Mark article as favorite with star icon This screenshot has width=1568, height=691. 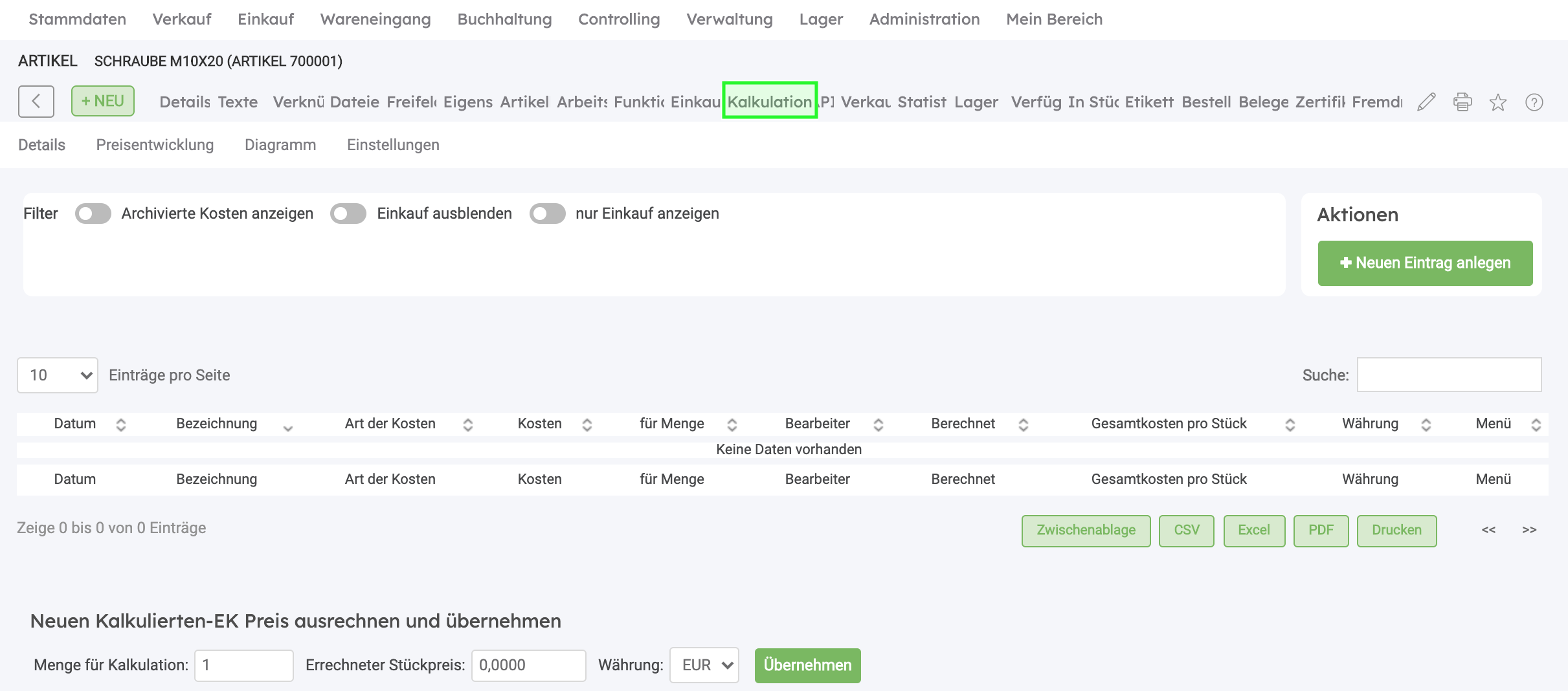(1498, 102)
